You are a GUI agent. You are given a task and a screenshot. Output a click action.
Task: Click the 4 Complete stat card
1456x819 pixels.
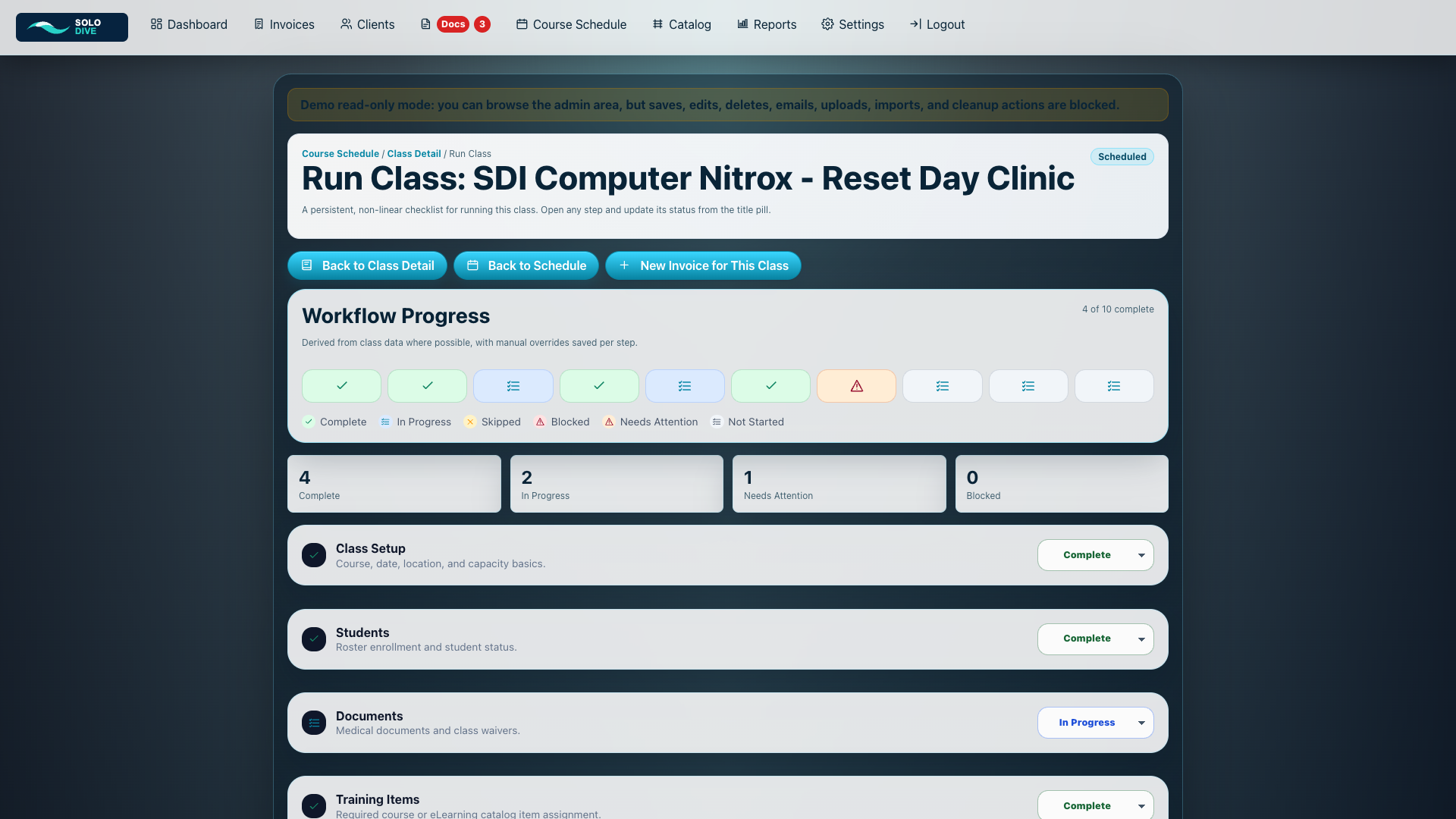click(394, 484)
